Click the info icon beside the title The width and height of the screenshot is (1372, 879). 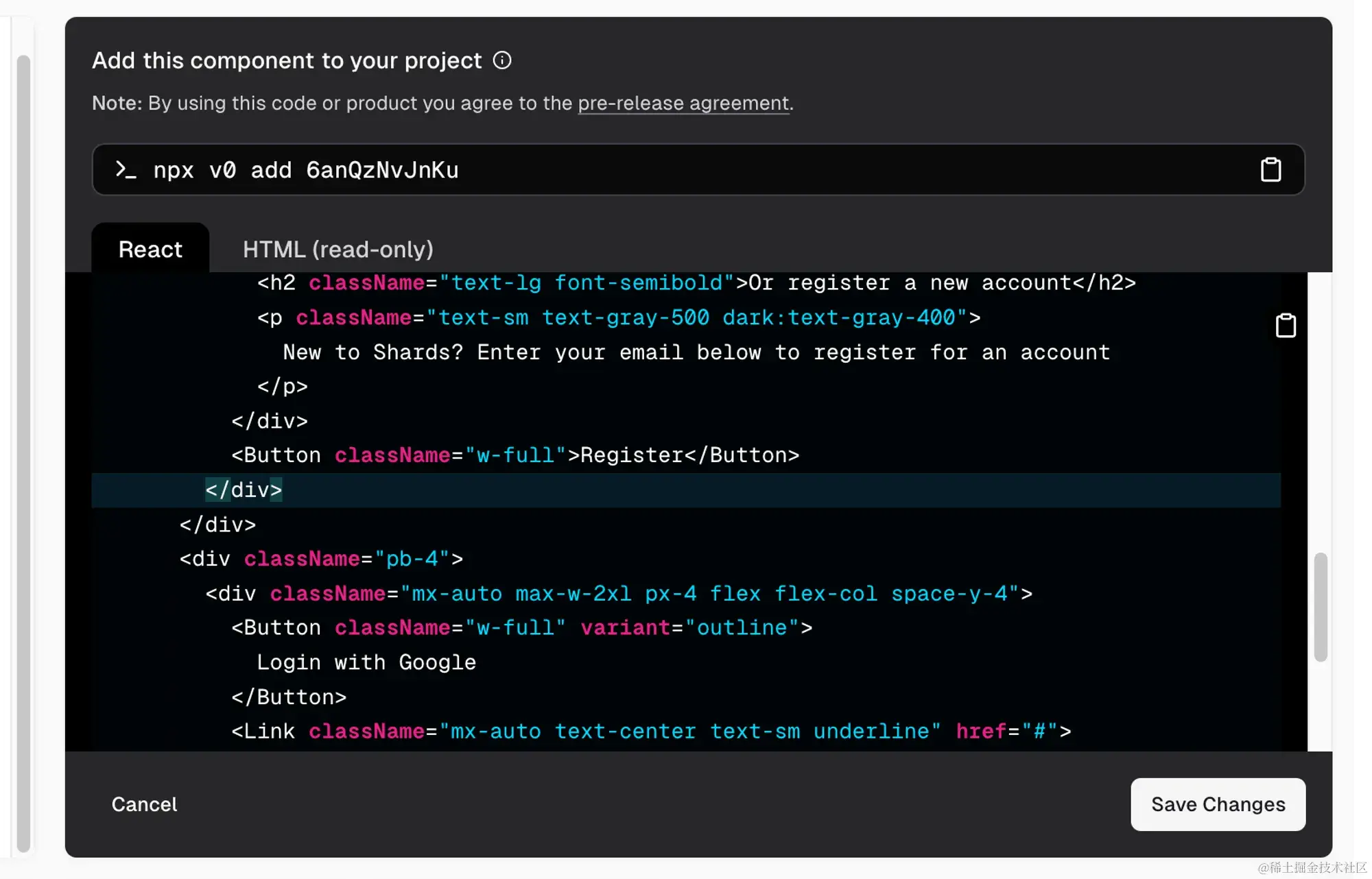[x=502, y=60]
